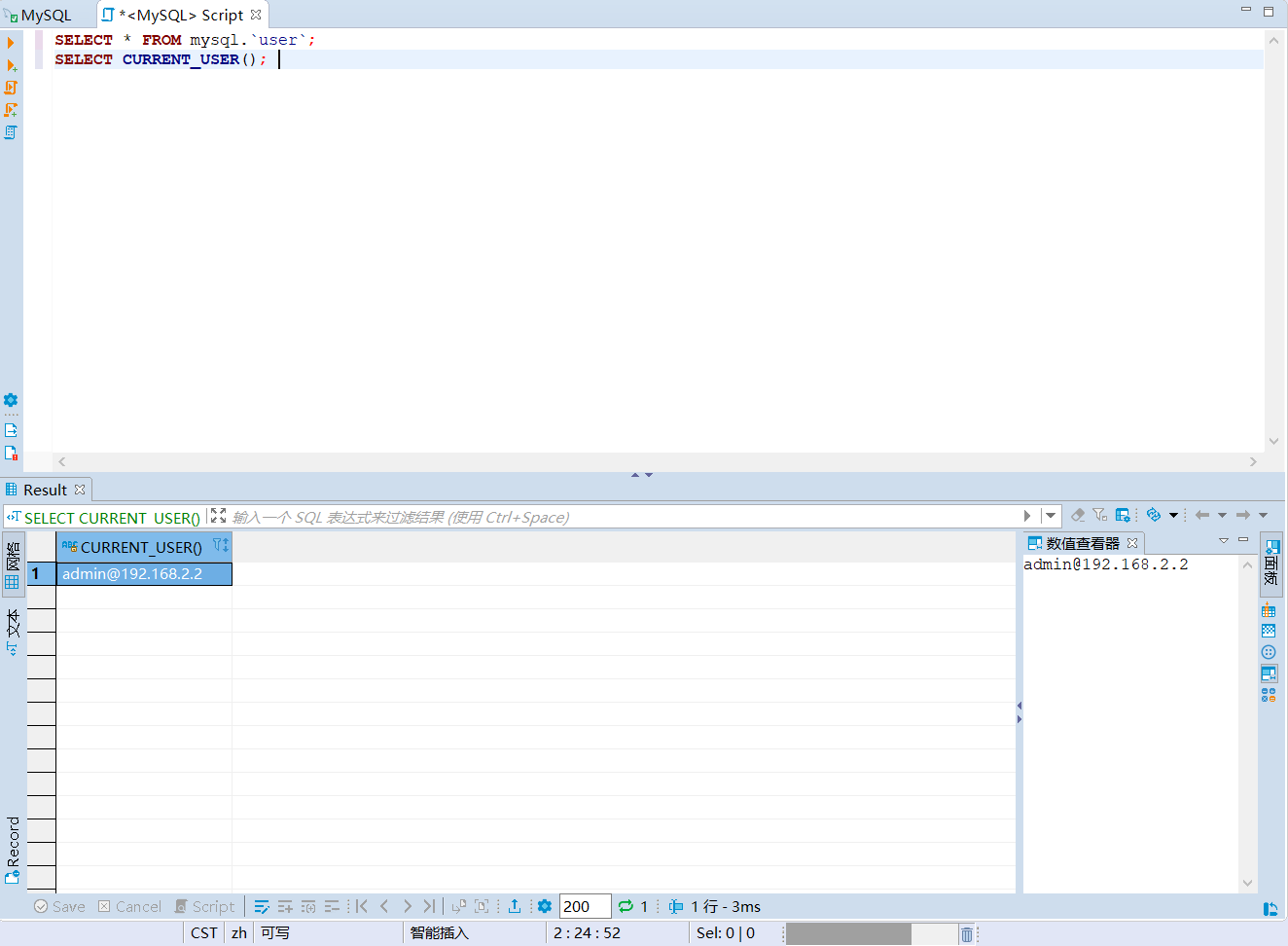Execute the SQL statement
Screen dimensions: 1288x946
(11, 42)
